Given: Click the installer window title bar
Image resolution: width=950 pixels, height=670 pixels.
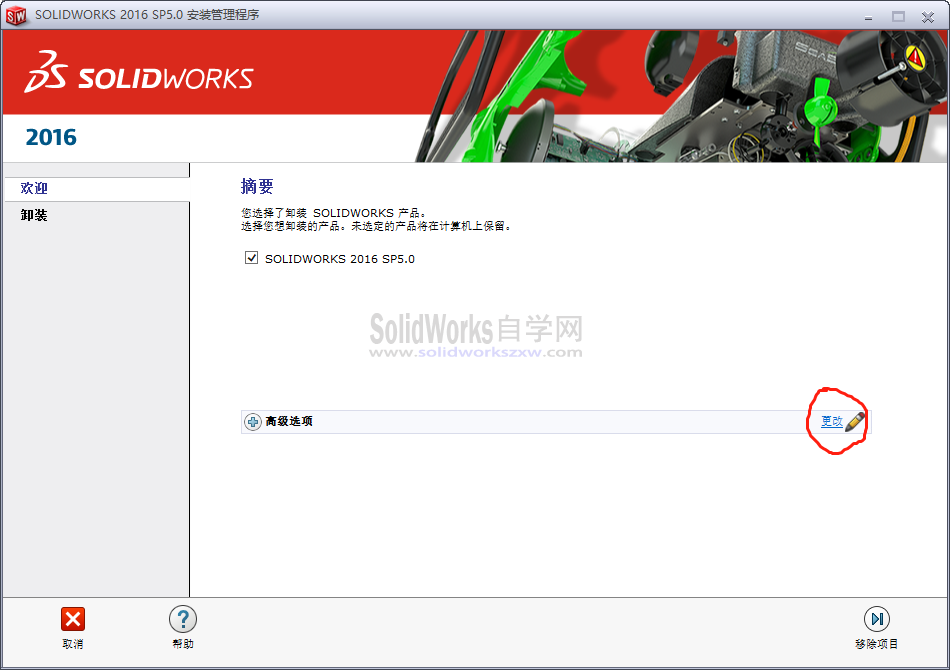Looking at the screenshot, I should point(450,15).
